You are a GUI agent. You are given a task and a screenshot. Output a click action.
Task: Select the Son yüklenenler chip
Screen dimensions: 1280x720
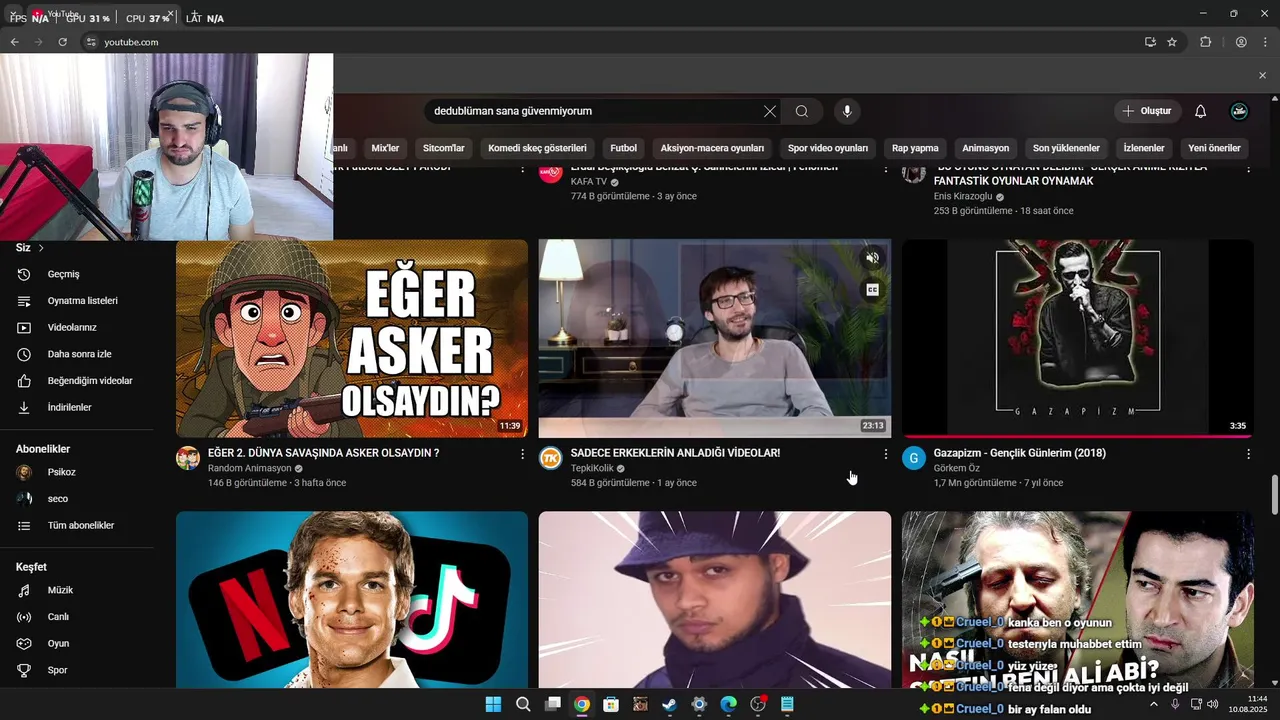pyautogui.click(x=1066, y=148)
